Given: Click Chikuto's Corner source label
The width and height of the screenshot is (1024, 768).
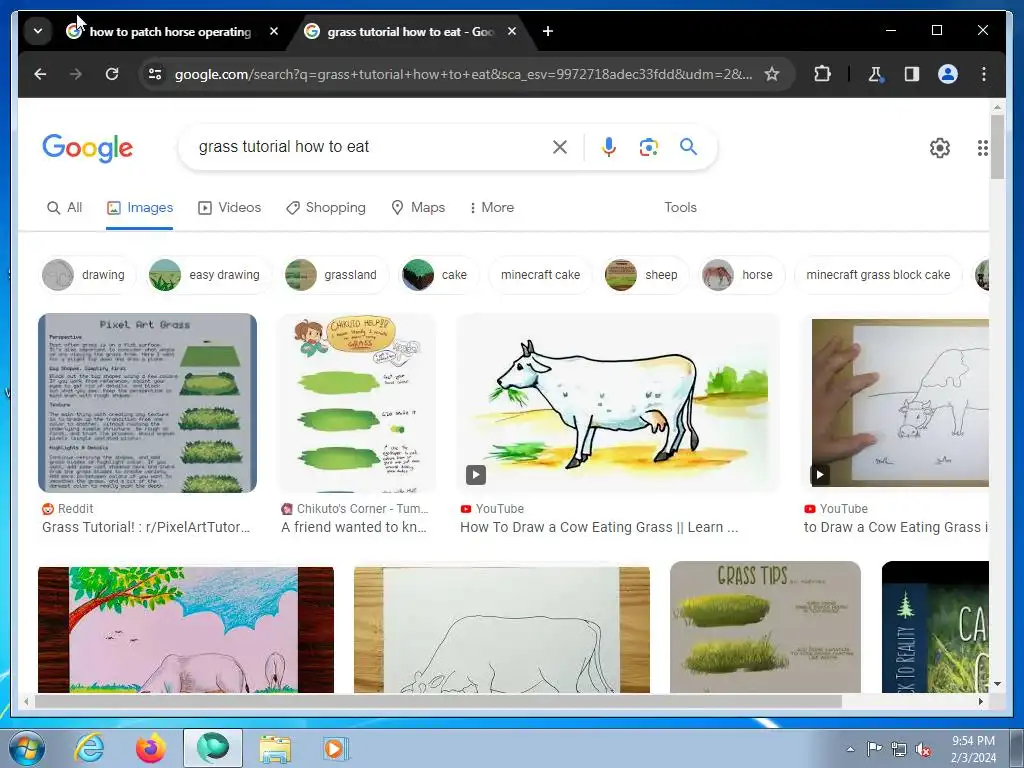Looking at the screenshot, I should click(x=355, y=509).
